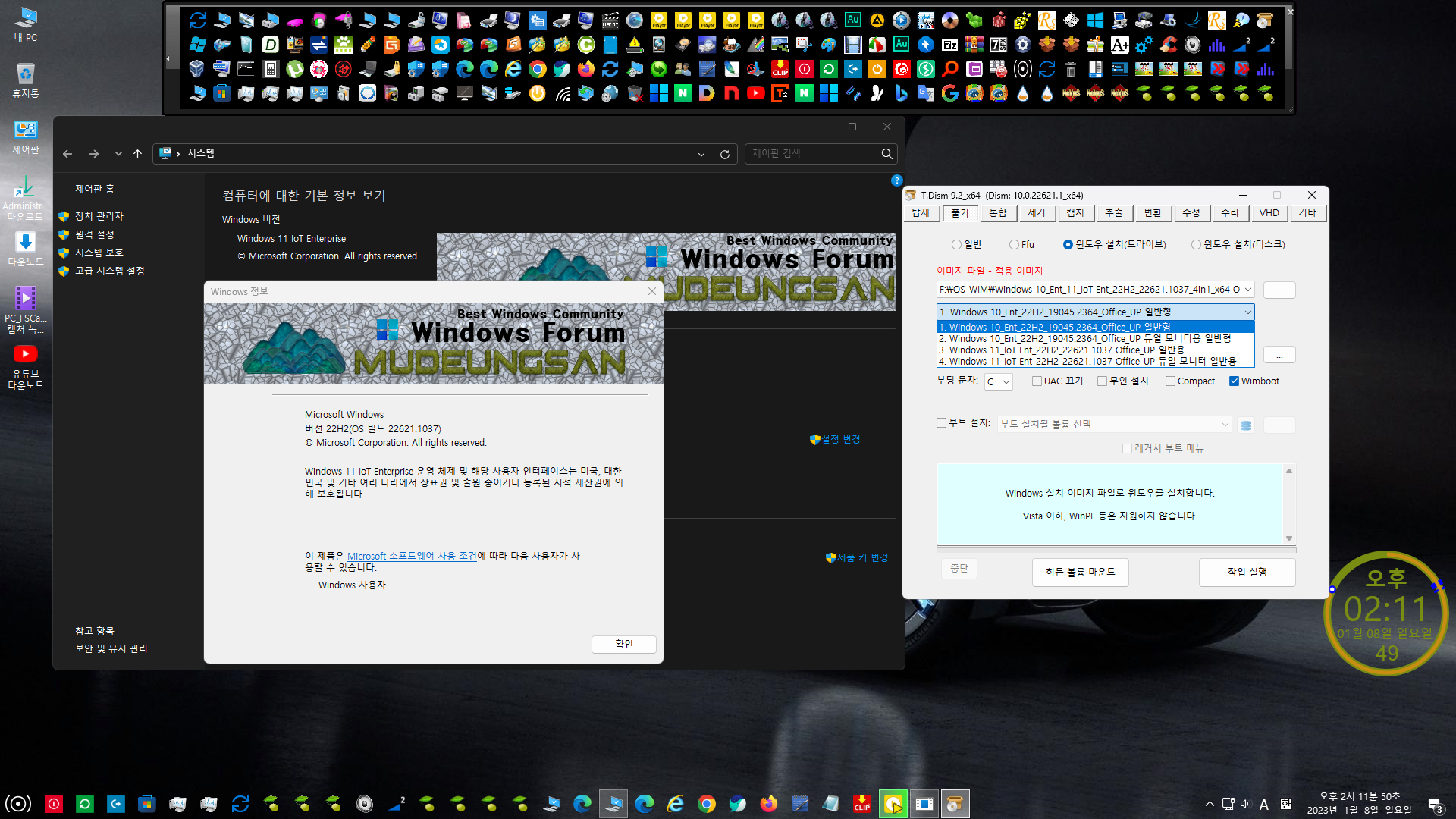Viewport: 1456px width, 819px height.
Task: Click the green restart icon on taskbar
Action: (85, 804)
